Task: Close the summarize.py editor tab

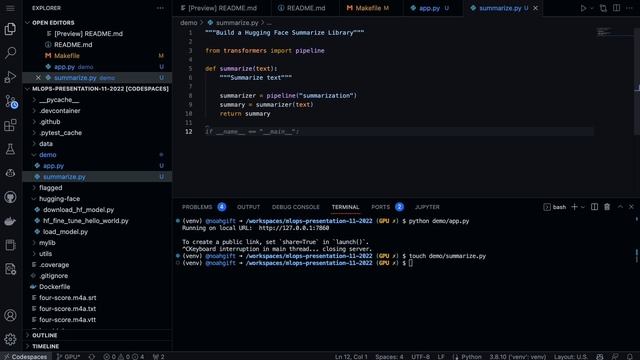Action: (x=536, y=8)
